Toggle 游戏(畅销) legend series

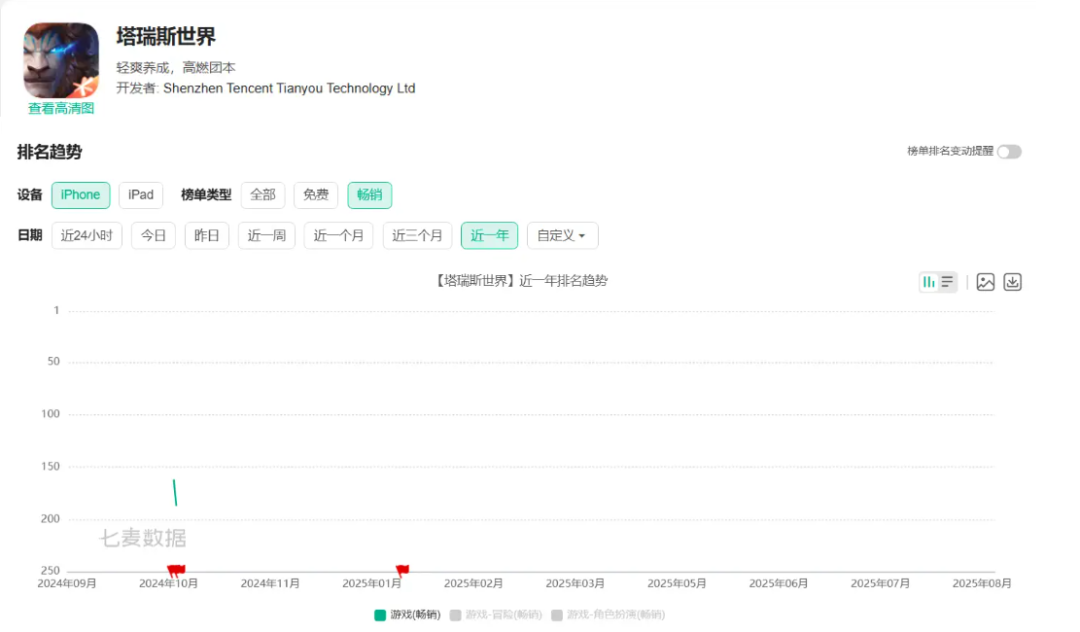[407, 614]
